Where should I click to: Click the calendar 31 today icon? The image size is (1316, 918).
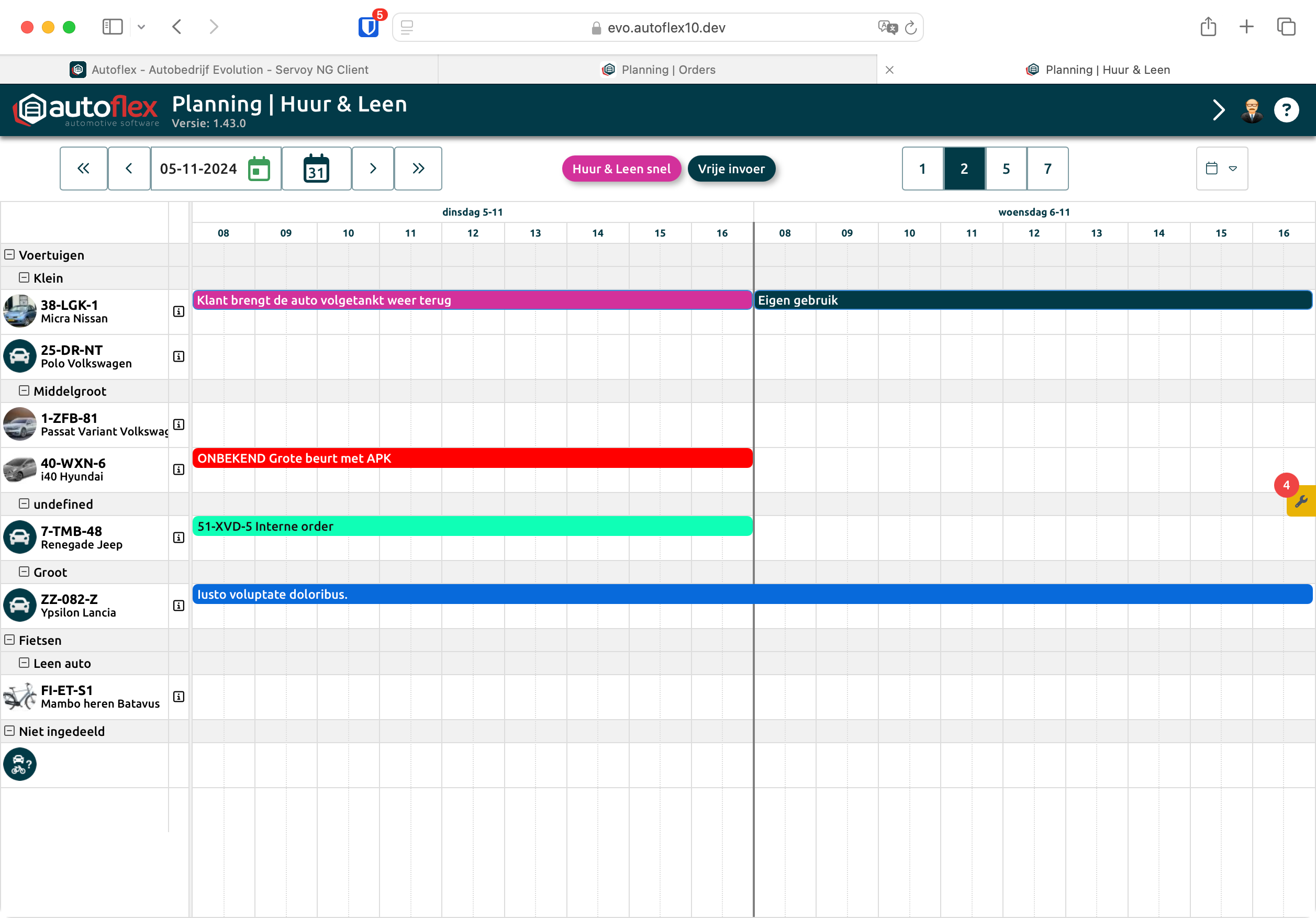coord(316,169)
